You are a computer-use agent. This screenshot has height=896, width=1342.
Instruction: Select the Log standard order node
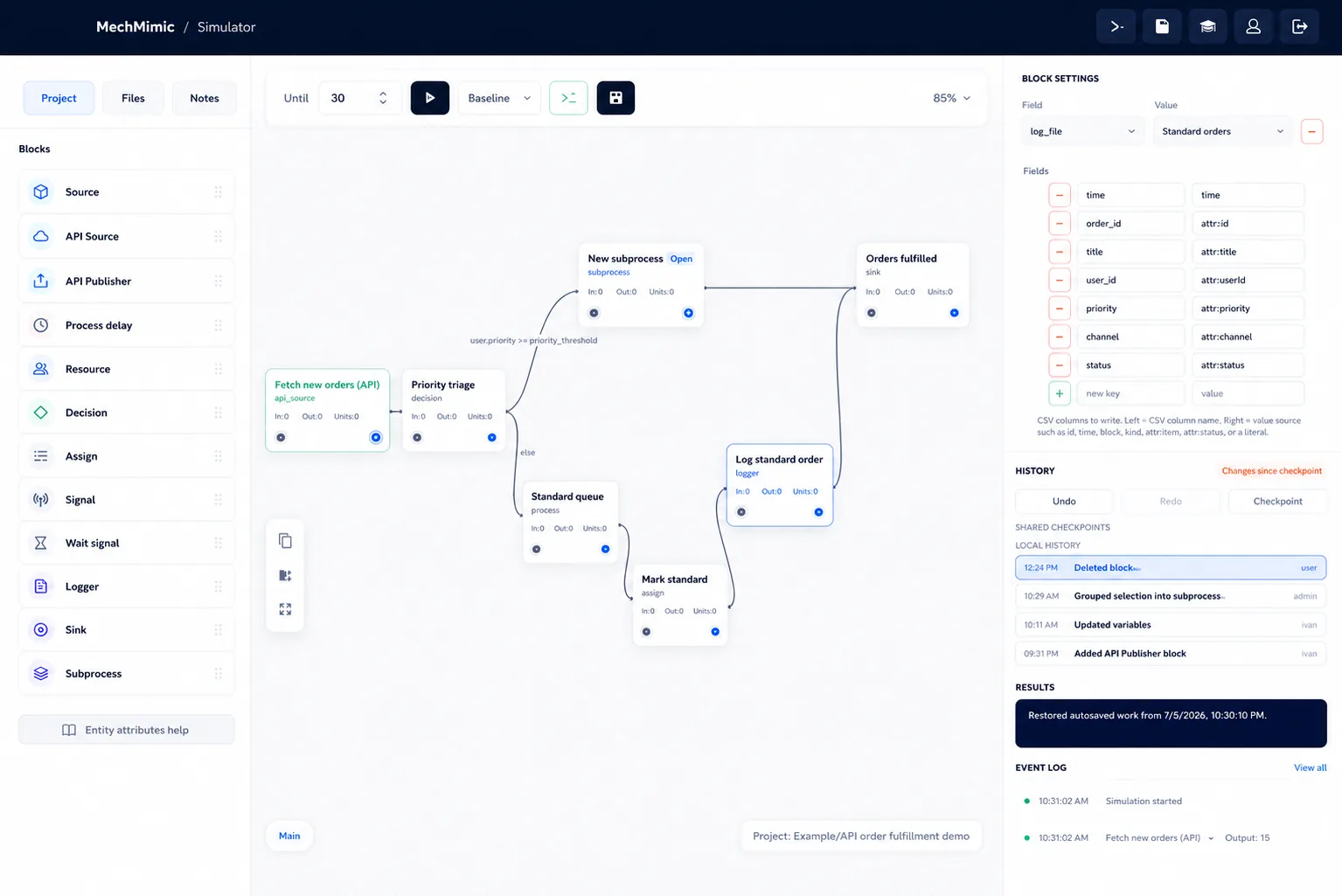pos(779,485)
